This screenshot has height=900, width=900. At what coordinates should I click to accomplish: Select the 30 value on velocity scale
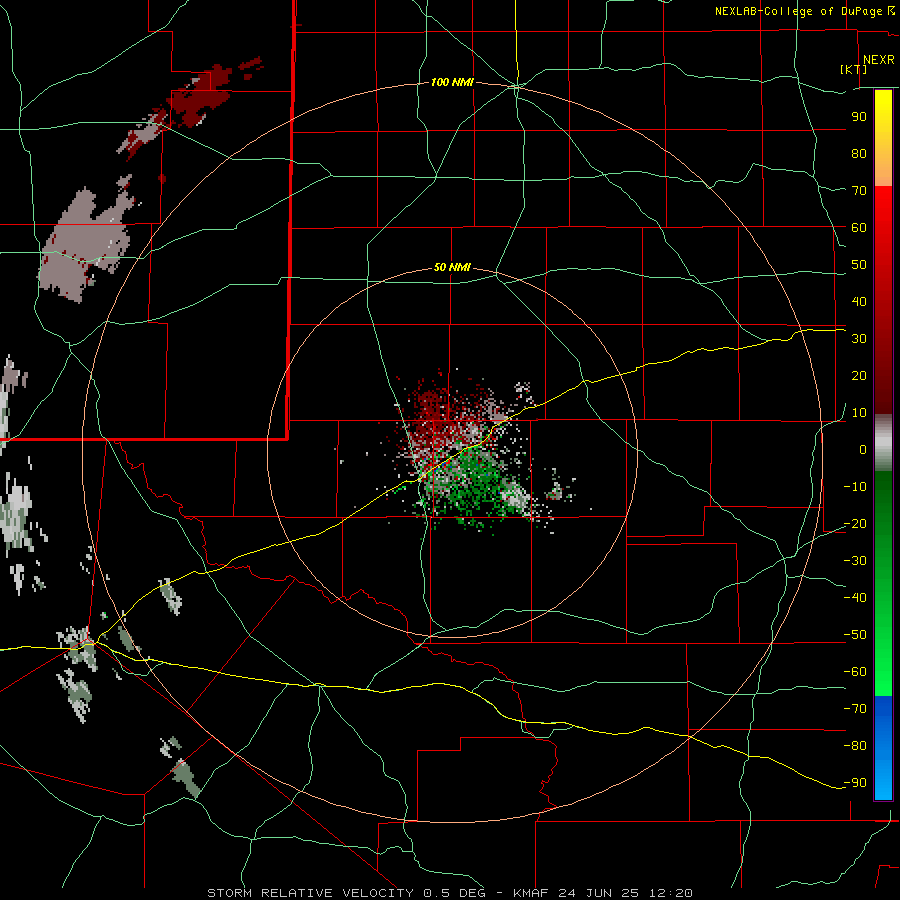(x=859, y=339)
